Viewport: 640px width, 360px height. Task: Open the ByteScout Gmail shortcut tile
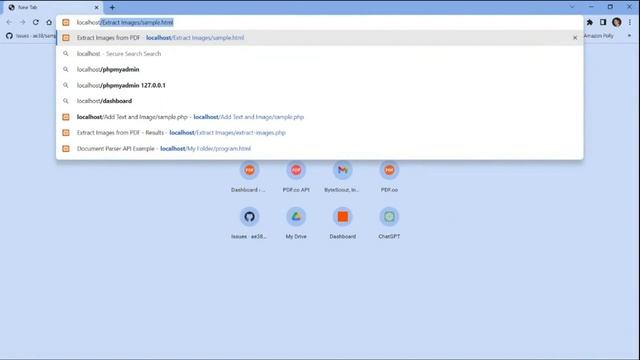[x=342, y=177]
